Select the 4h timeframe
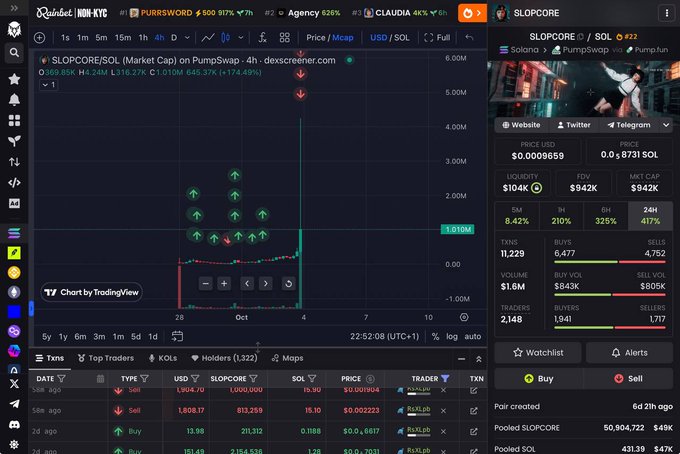The image size is (680, 454). tap(159, 38)
